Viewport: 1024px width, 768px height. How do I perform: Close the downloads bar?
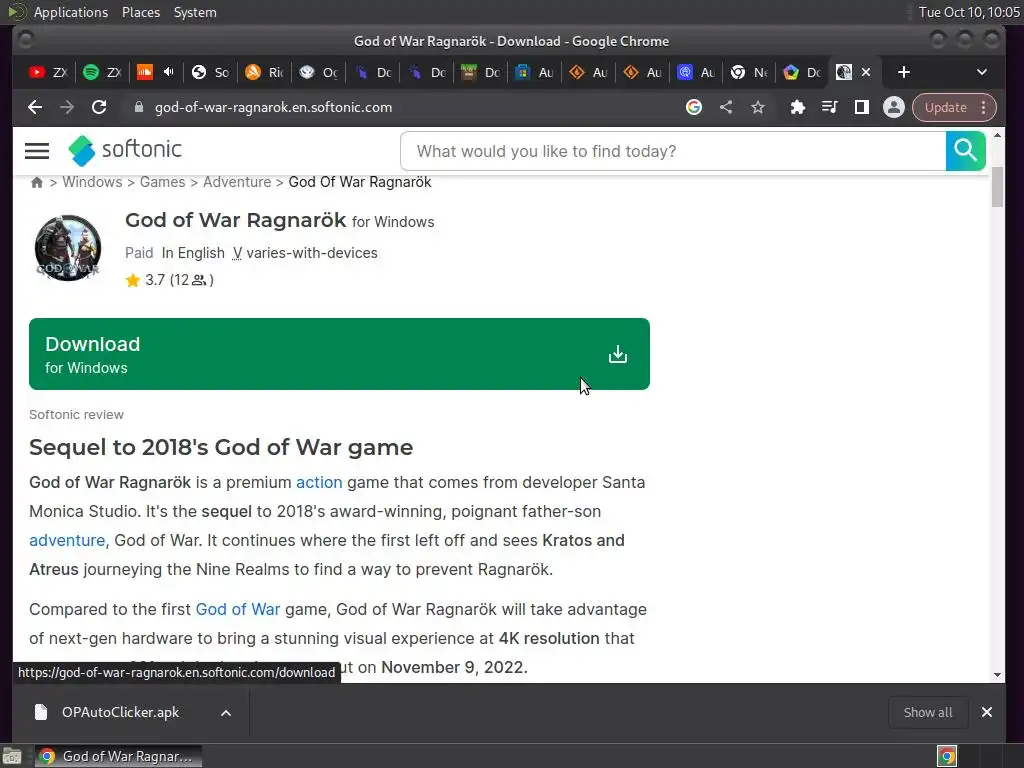click(987, 712)
